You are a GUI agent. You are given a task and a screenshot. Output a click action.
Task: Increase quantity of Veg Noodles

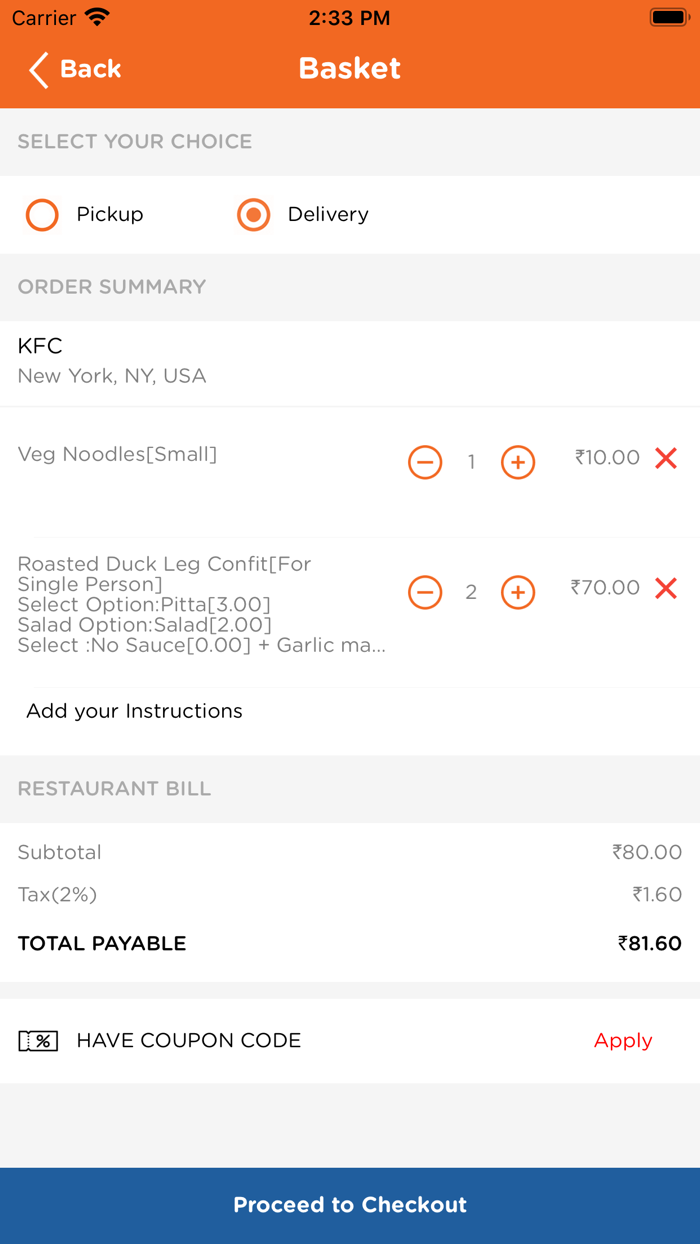[517, 462]
